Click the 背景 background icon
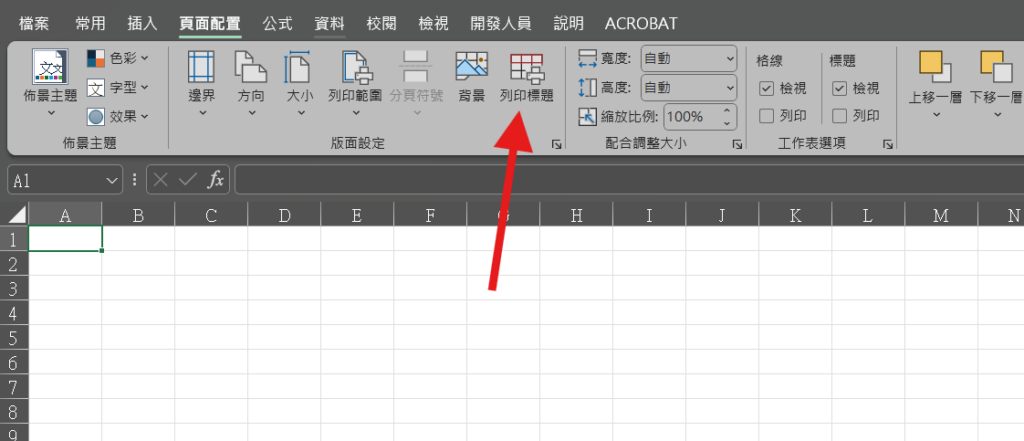Viewport: 1024px width, 441px height. tap(471, 68)
